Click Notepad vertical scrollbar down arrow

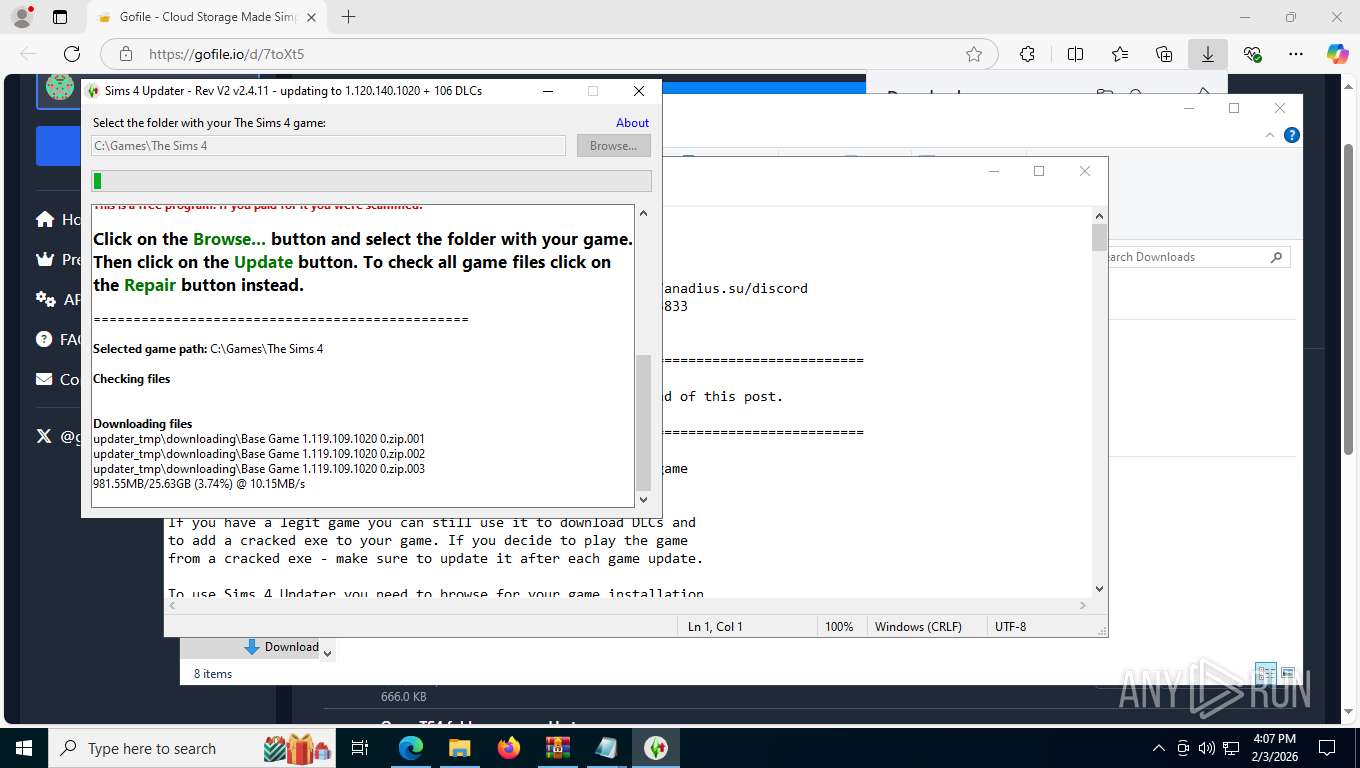pyautogui.click(x=1100, y=589)
